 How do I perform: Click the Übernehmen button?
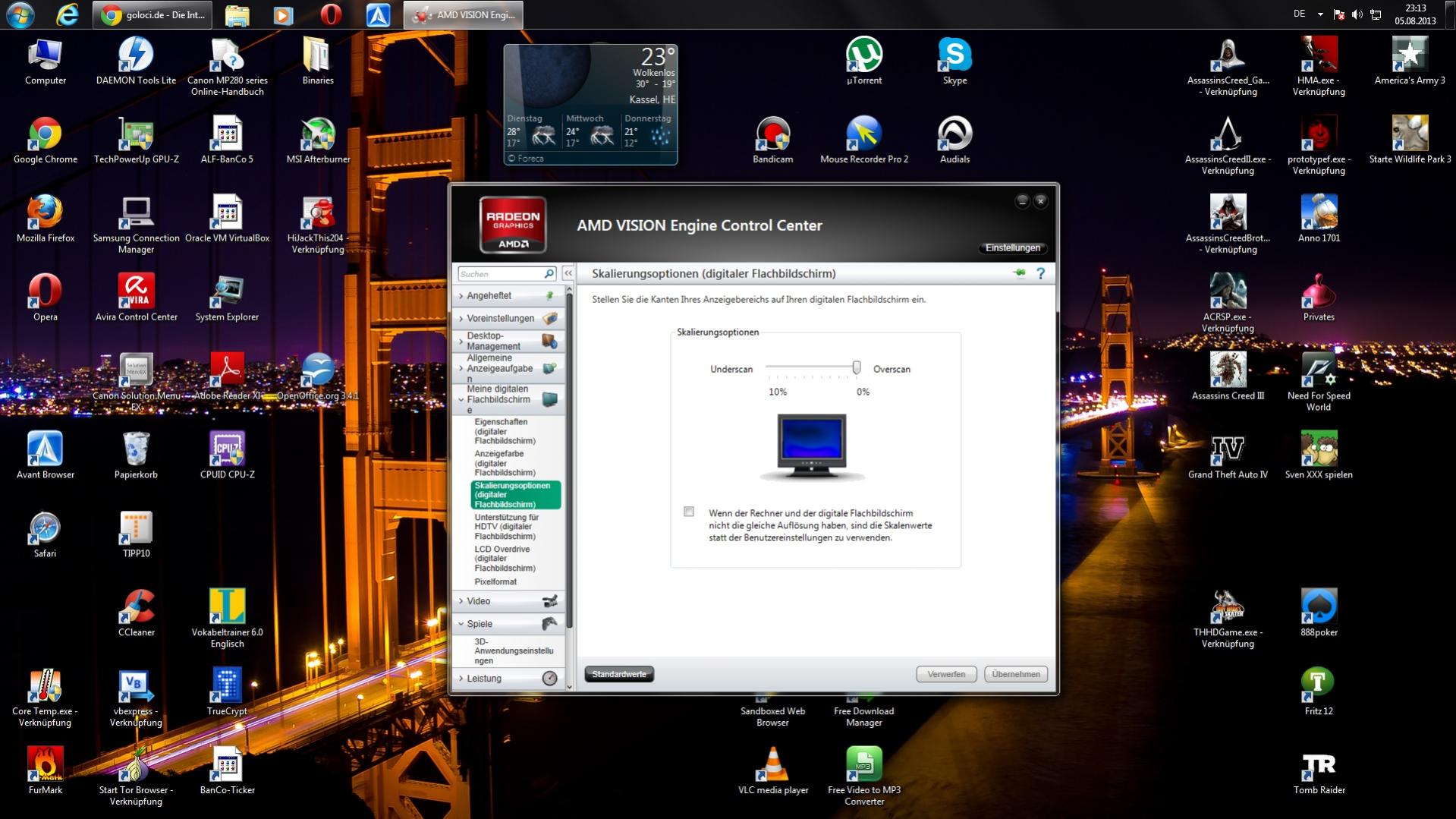click(x=1015, y=674)
